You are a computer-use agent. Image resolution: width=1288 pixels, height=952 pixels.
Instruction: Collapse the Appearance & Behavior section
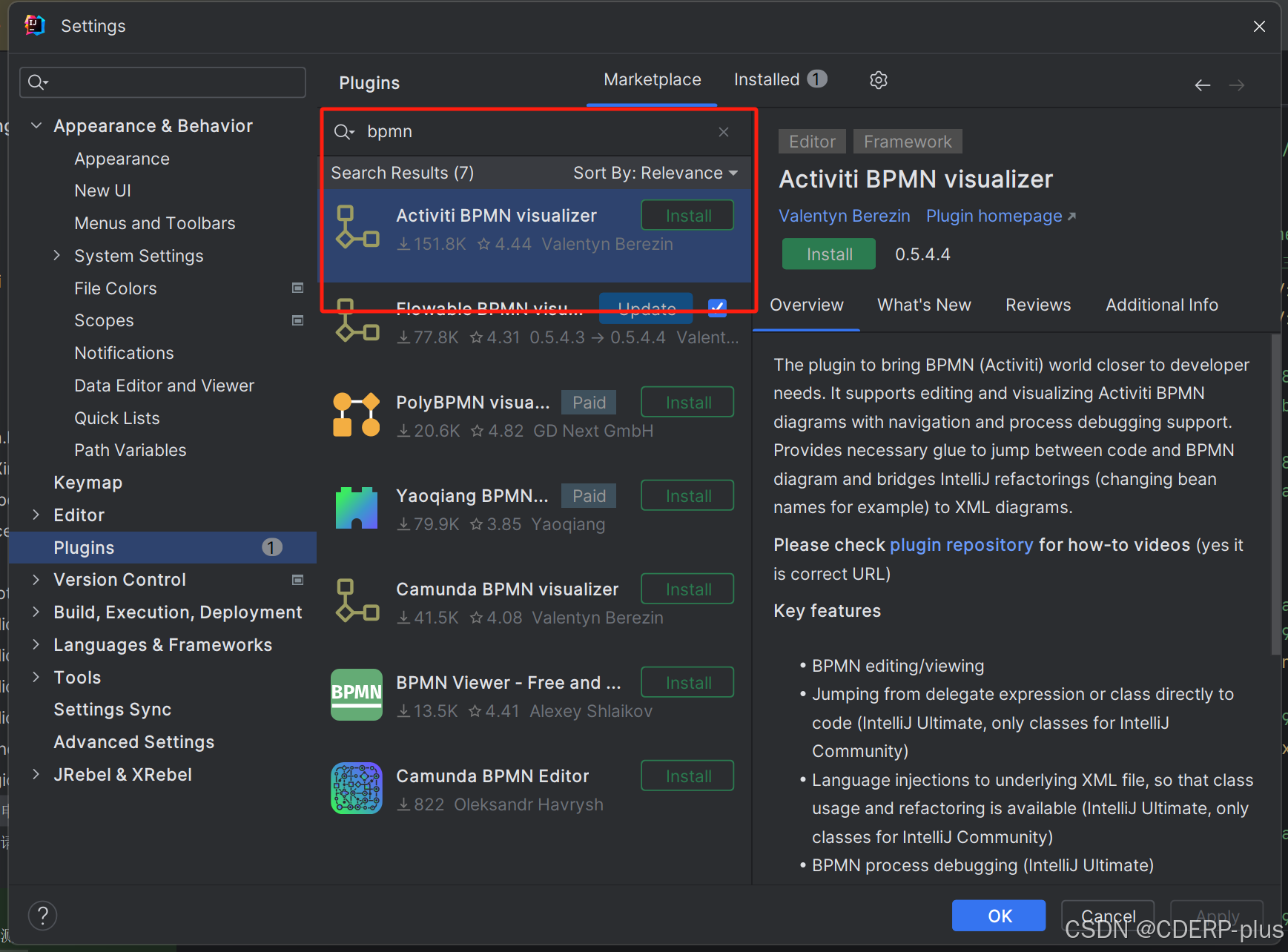coord(36,125)
